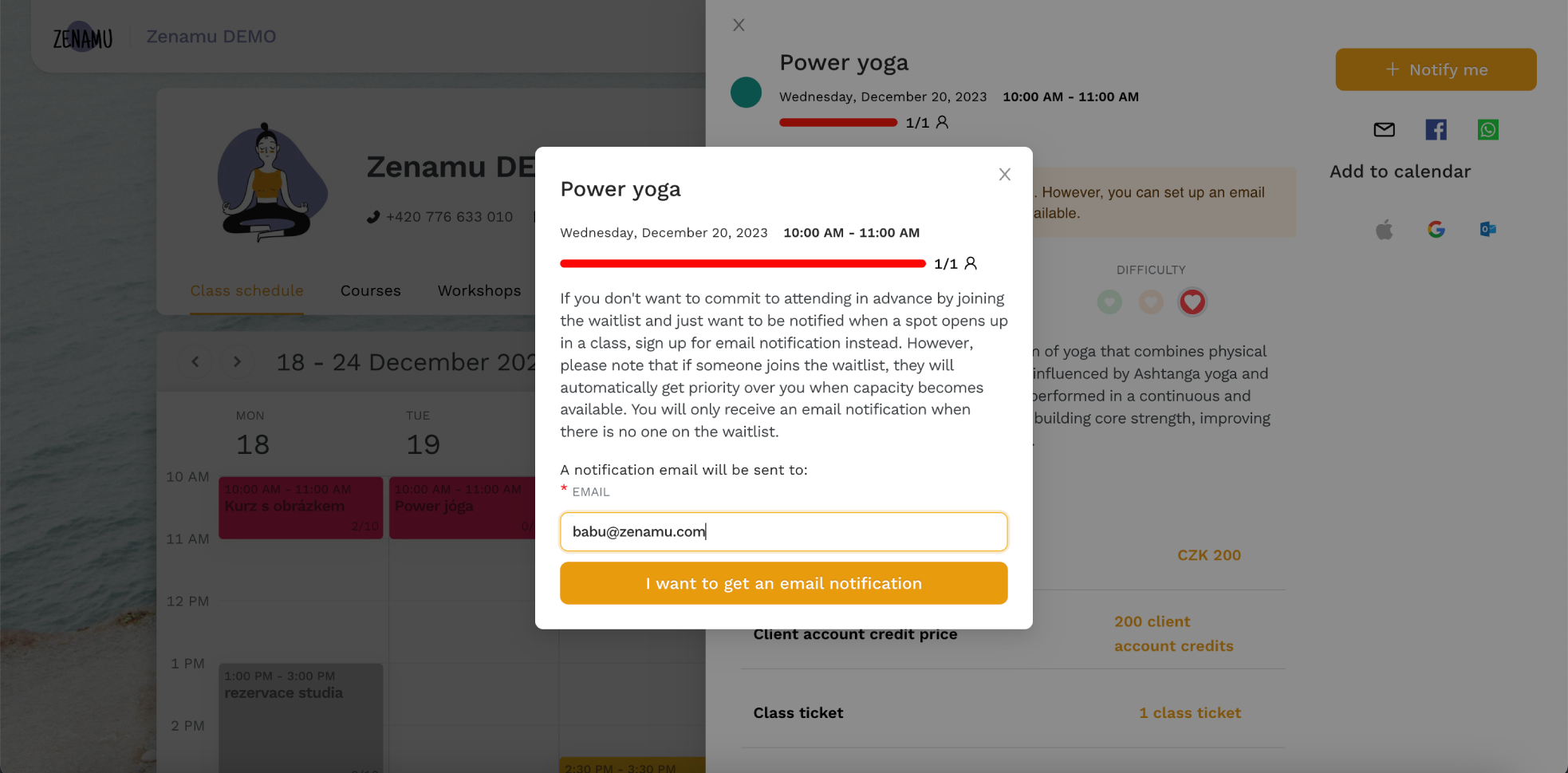The width and height of the screenshot is (1568, 773).
Task: Close the class detail side panel
Action: click(x=739, y=25)
